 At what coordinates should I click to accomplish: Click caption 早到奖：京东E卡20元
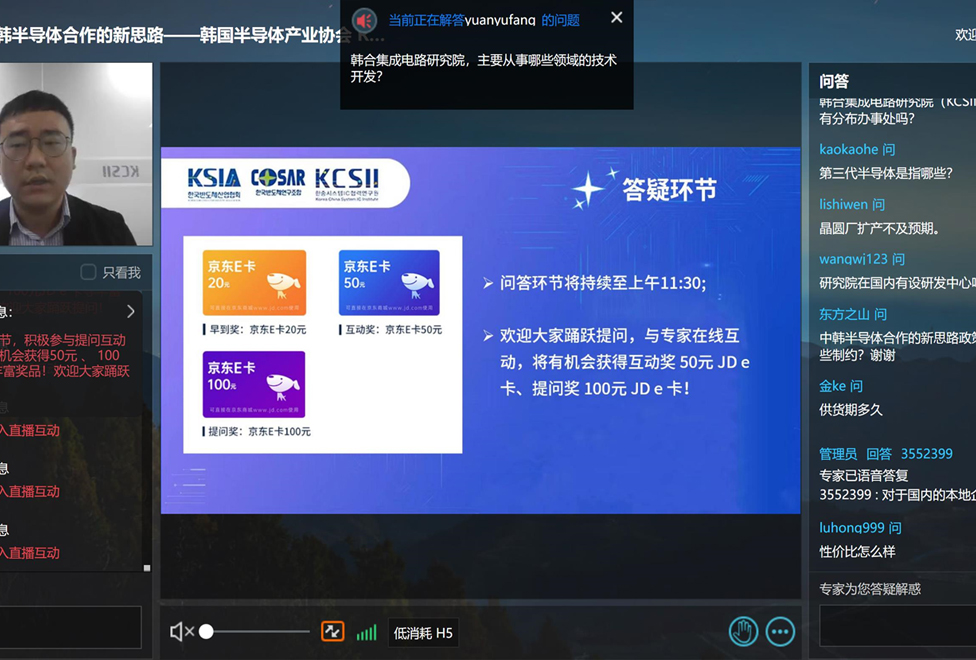[257, 329]
